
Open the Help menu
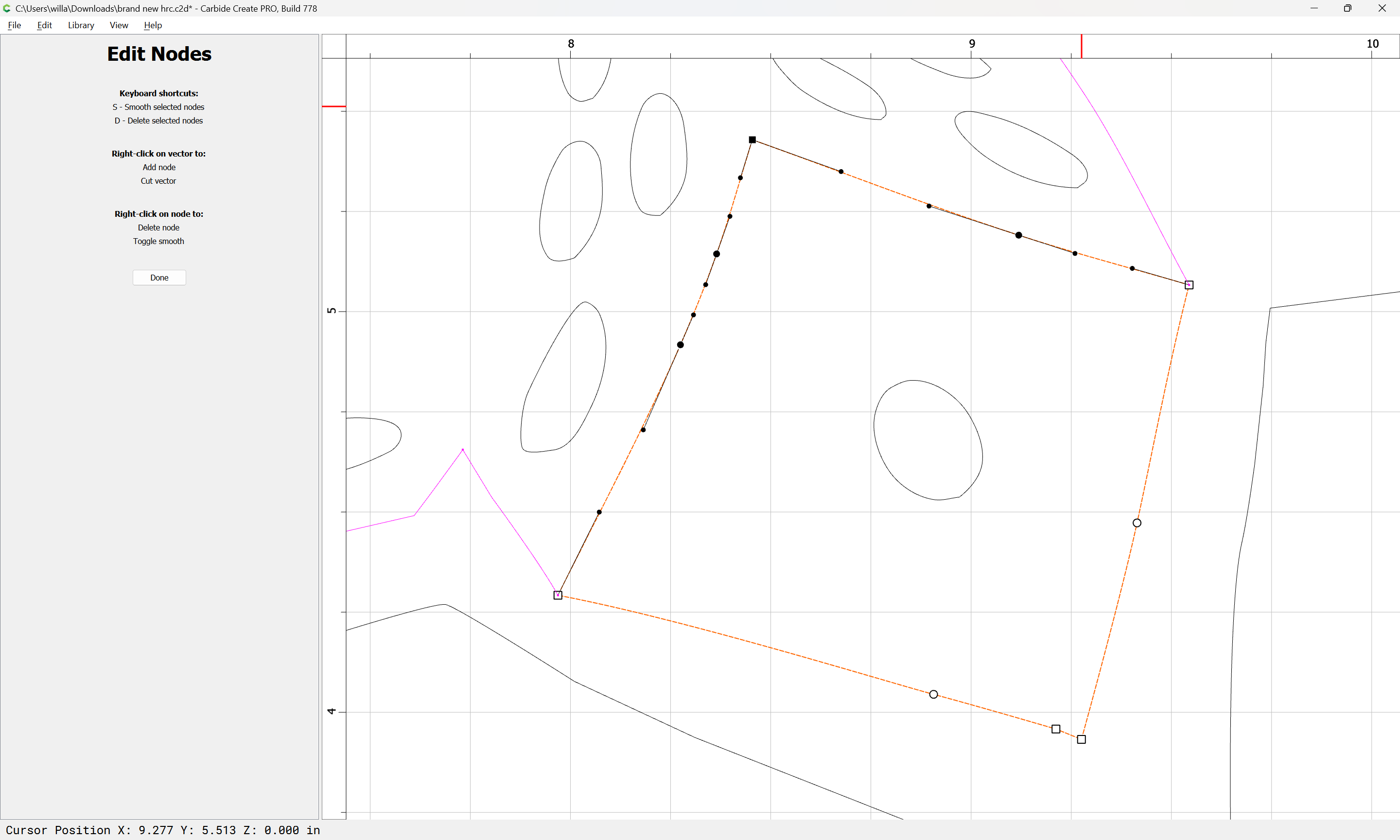[x=153, y=25]
